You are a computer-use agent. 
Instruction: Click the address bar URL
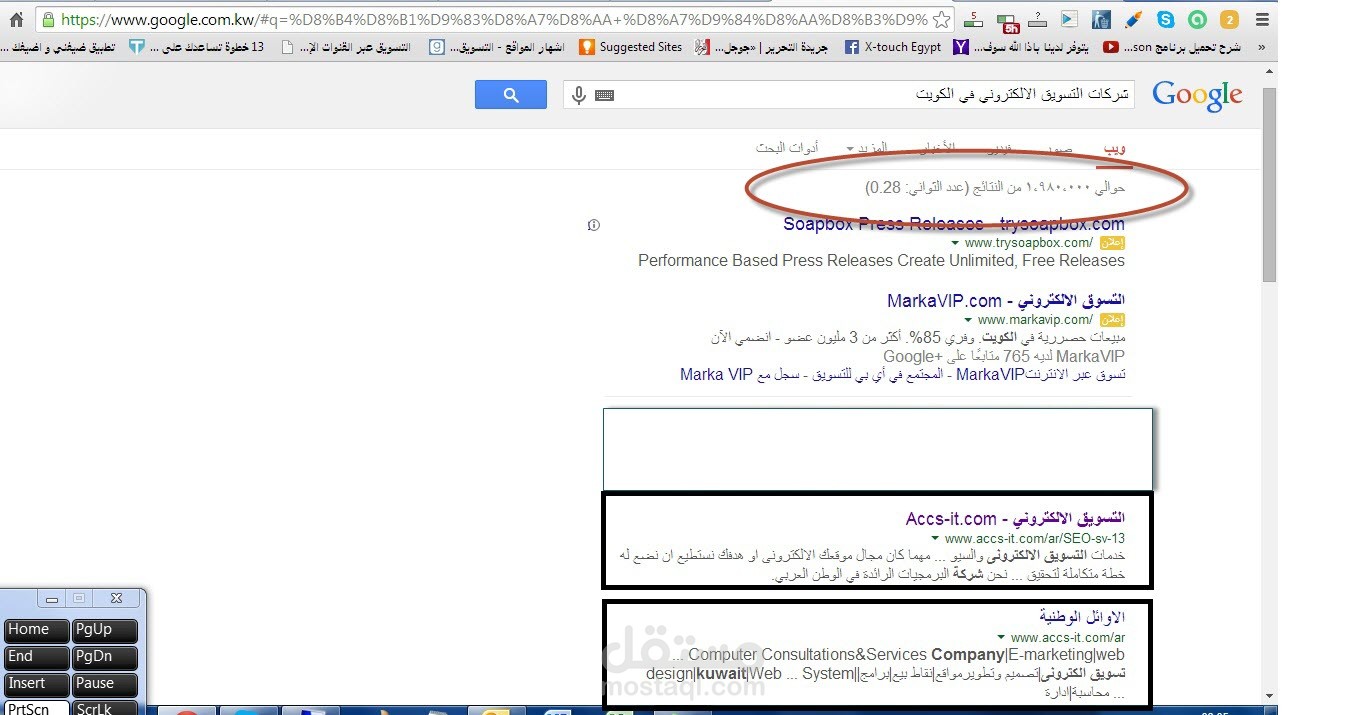coord(493,19)
